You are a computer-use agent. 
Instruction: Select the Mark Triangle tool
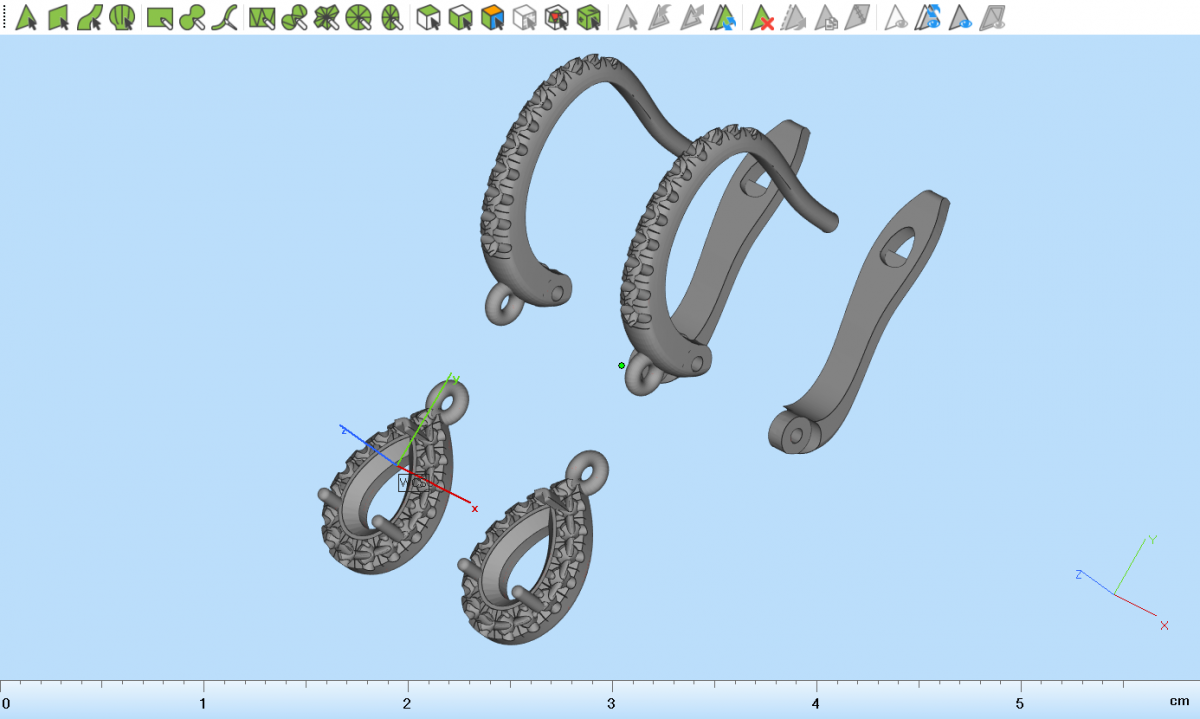[26, 17]
